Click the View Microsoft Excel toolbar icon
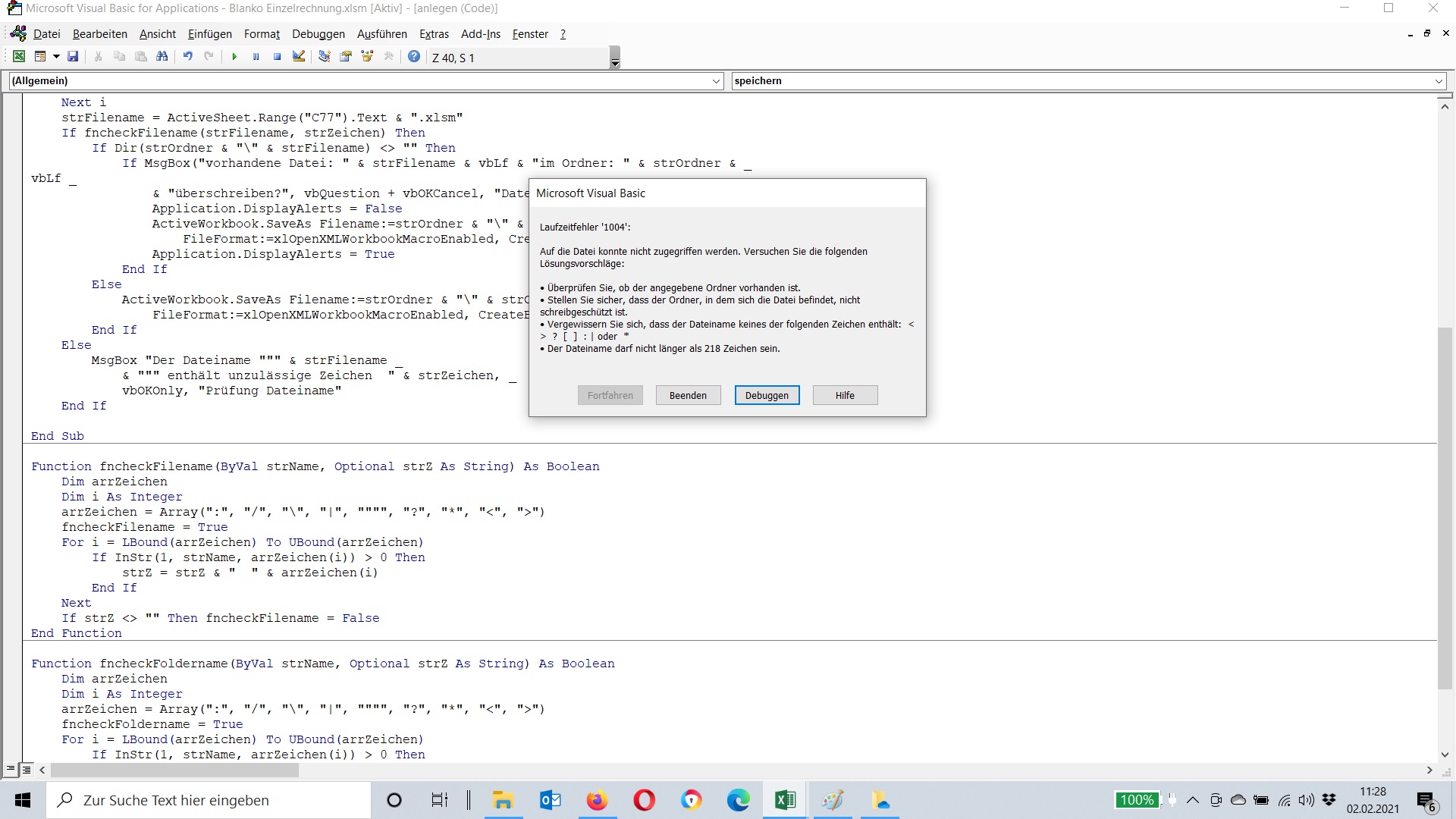Viewport: 1456px width, 819px height. 19,57
